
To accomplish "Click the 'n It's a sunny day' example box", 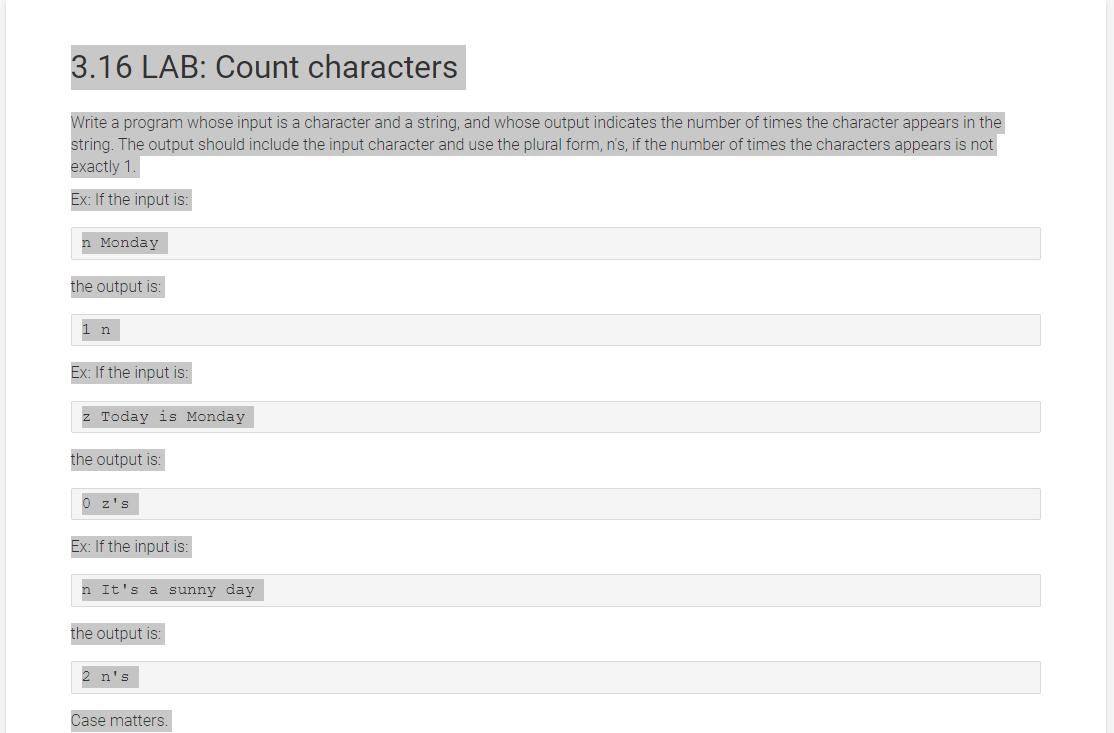I will [556, 590].
